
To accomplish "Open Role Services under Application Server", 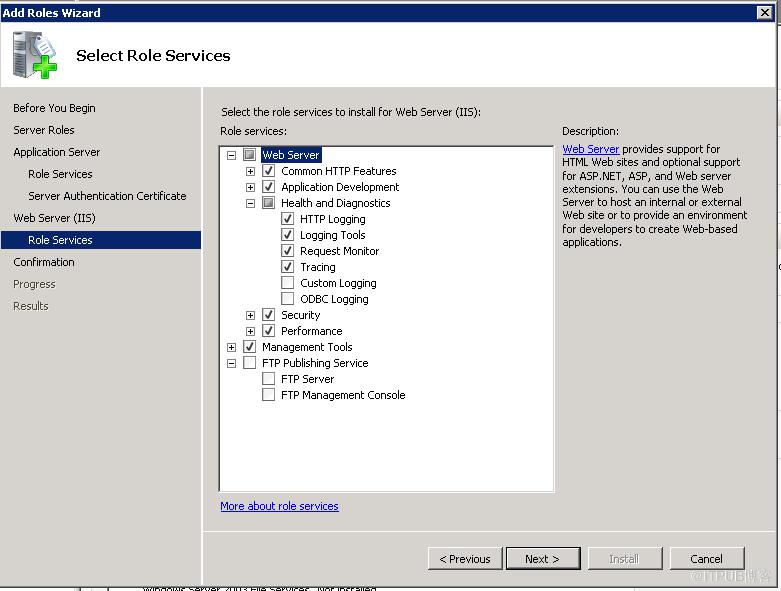I will click(60, 174).
